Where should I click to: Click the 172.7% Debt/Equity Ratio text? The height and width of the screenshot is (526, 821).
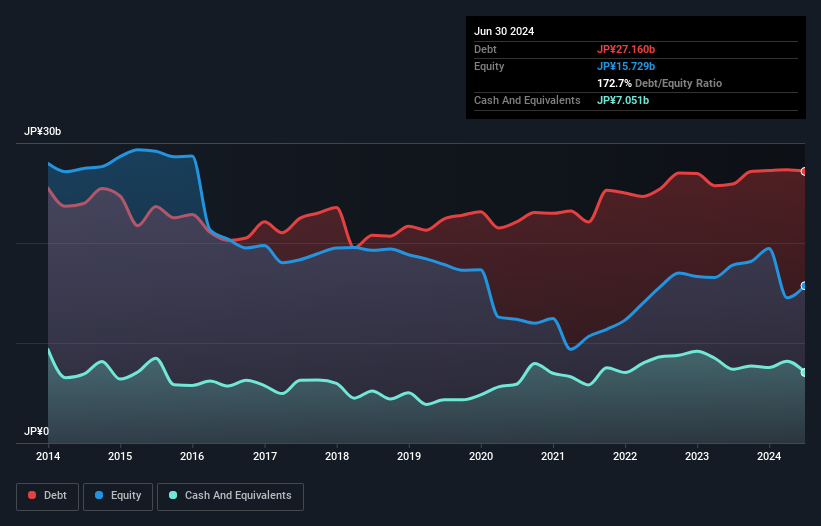tap(659, 83)
